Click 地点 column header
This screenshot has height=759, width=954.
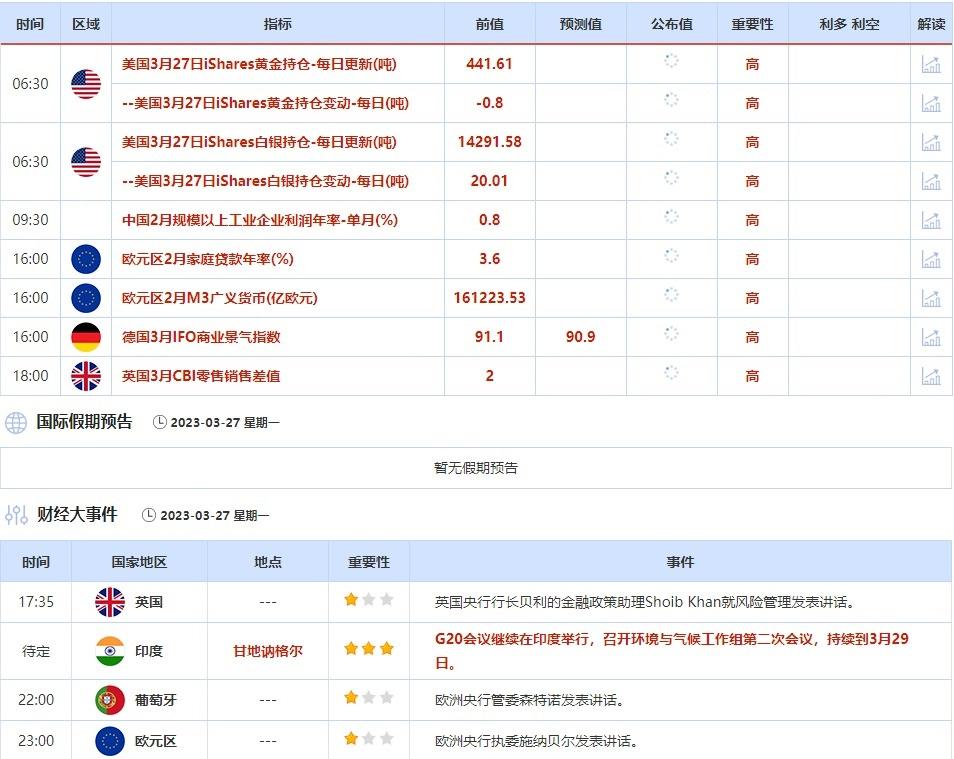pyautogui.click(x=268, y=562)
